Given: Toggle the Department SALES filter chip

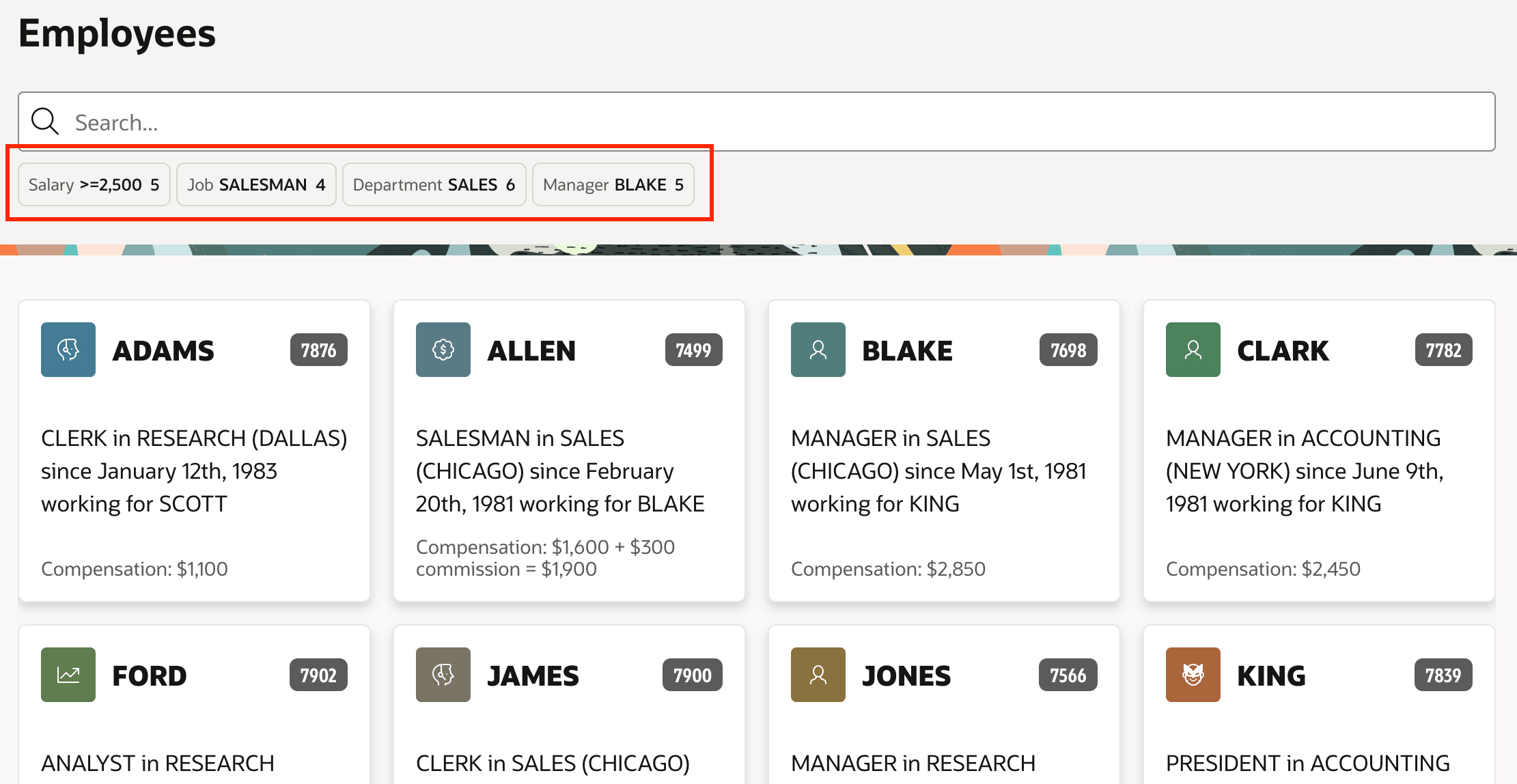Looking at the screenshot, I should (434, 184).
